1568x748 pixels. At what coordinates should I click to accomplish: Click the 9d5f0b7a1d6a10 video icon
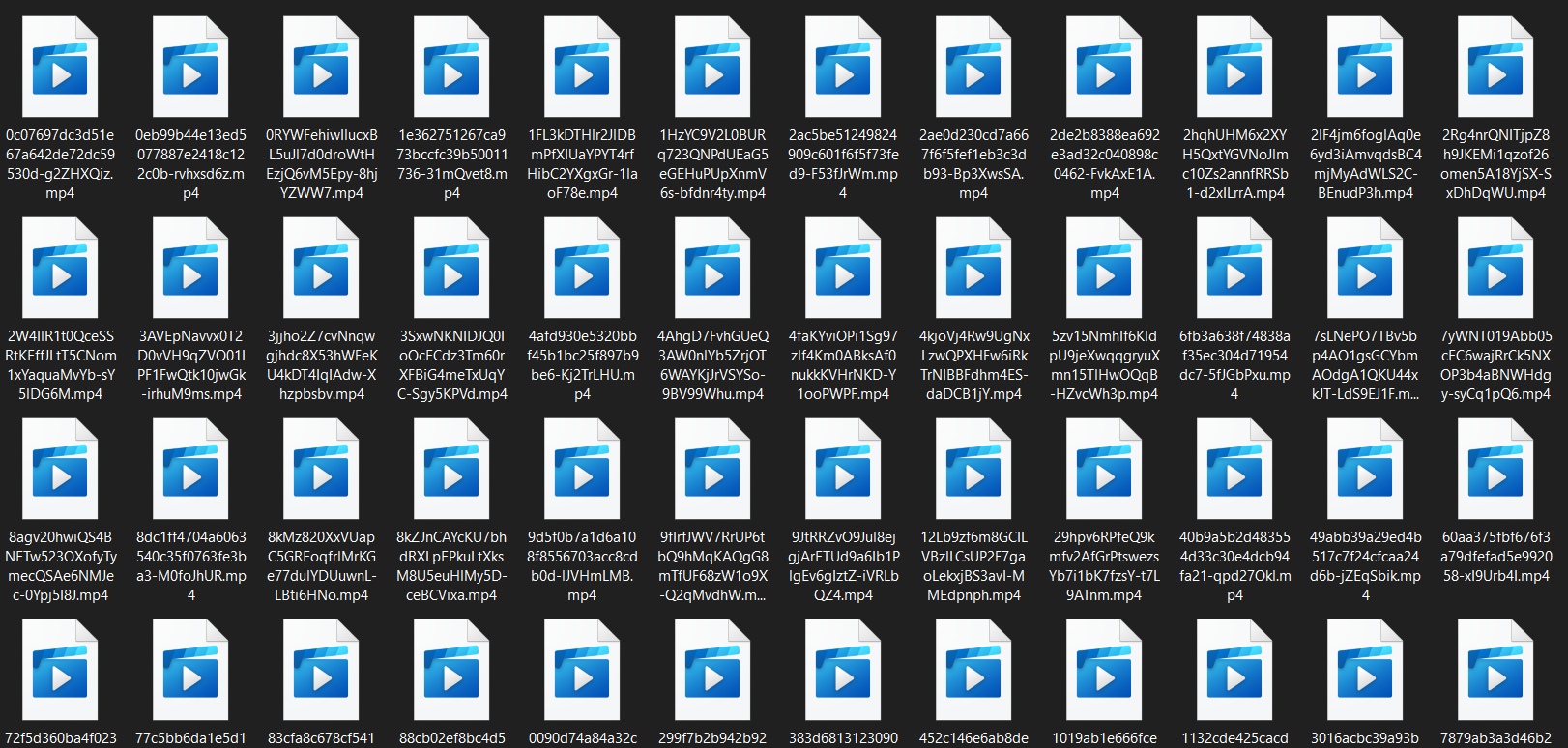[x=582, y=470]
